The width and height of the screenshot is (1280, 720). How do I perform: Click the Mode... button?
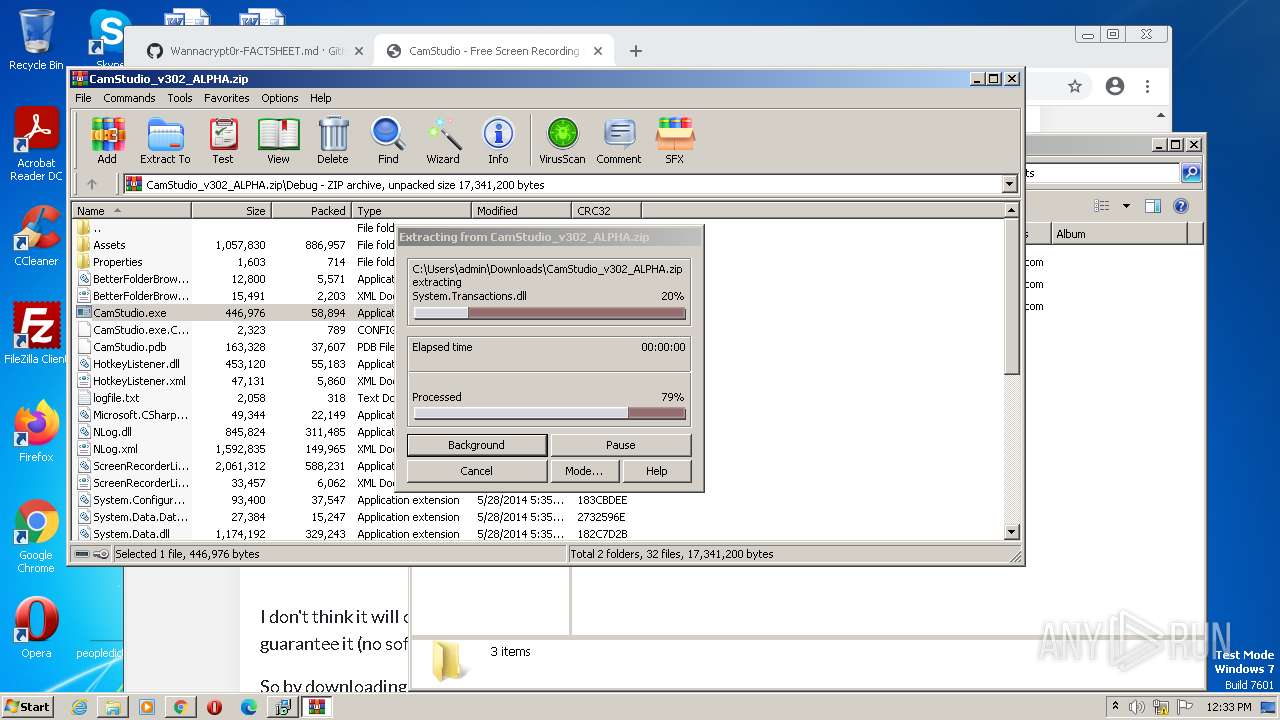584,471
